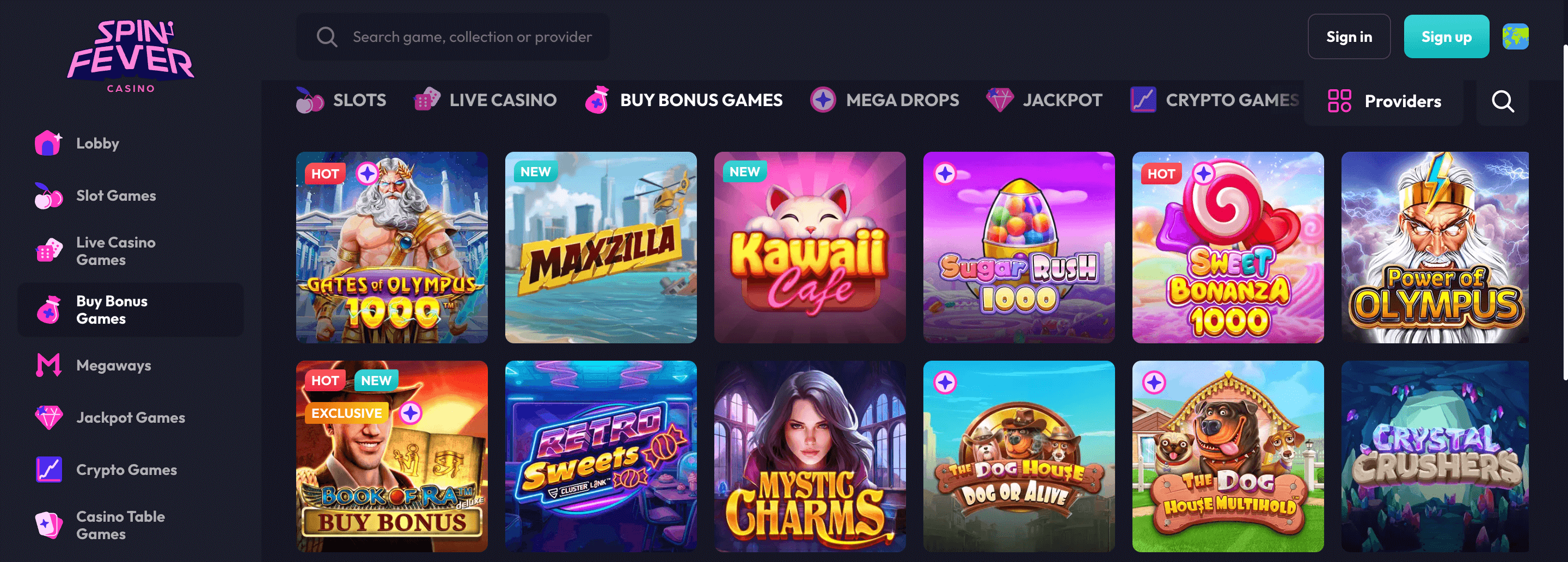This screenshot has height=562, width=1568.
Task: Click the Megaways M icon
Action: point(48,365)
